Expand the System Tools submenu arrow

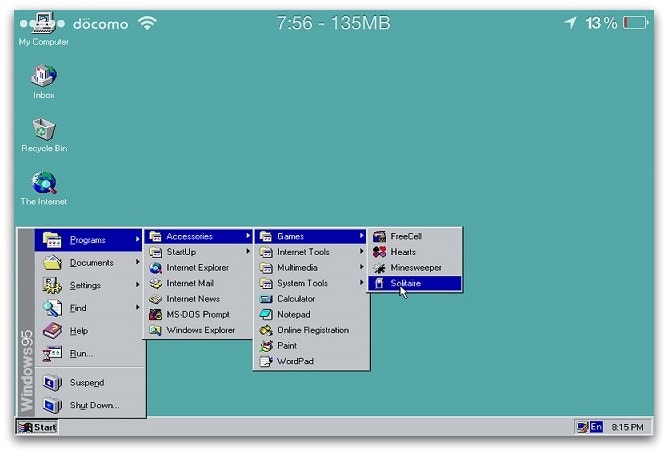coord(361,282)
